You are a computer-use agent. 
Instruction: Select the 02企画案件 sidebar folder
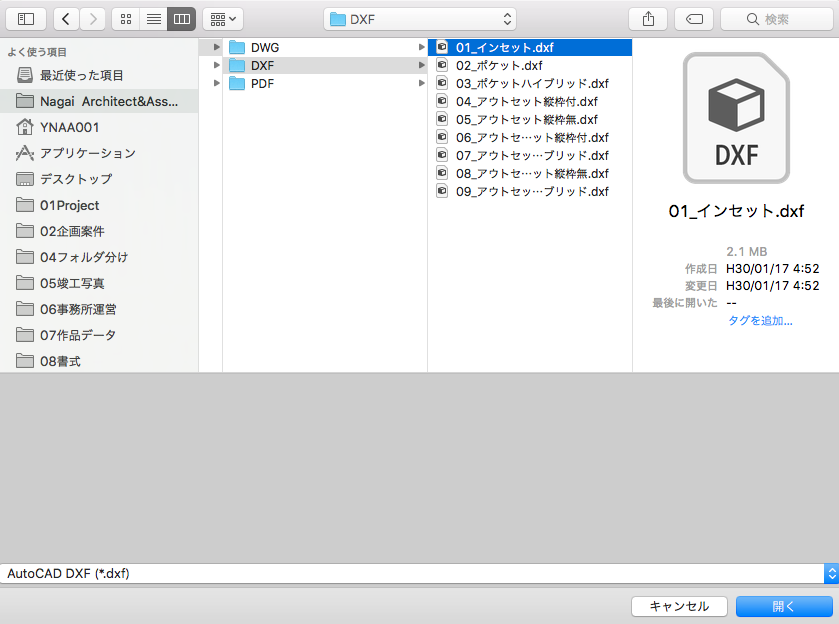pyautogui.click(x=99, y=231)
